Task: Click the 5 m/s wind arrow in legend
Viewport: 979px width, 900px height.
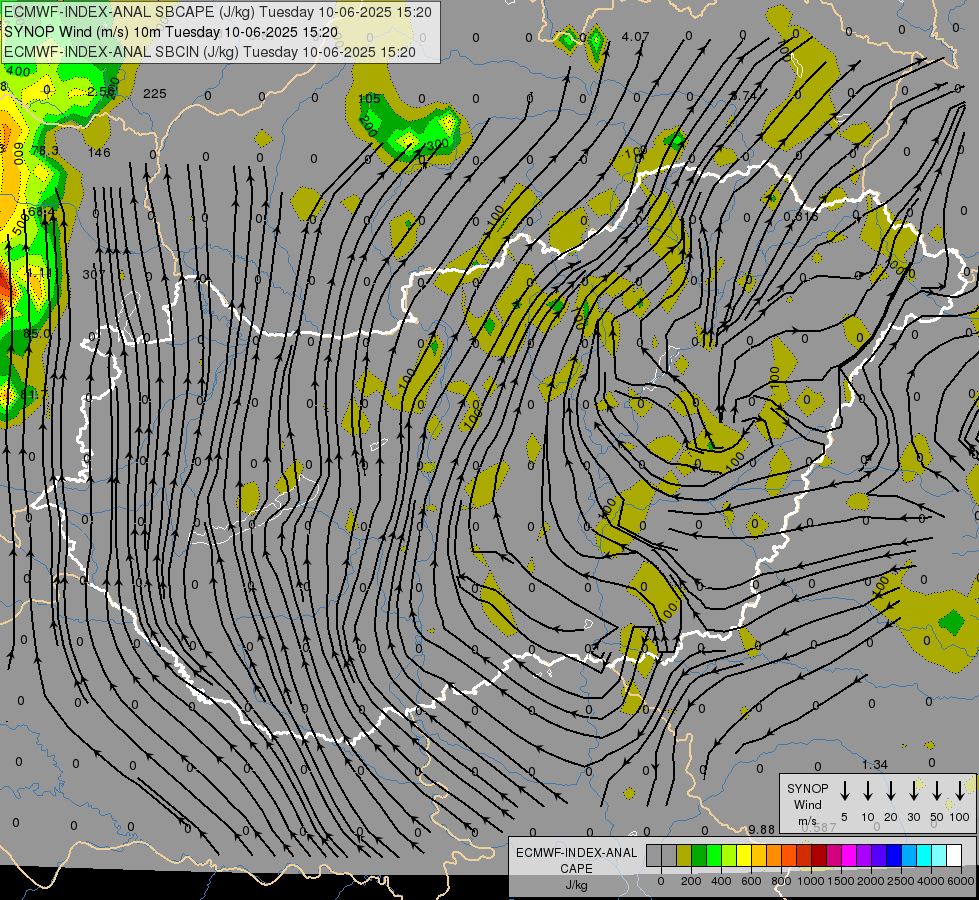Action: (x=845, y=791)
